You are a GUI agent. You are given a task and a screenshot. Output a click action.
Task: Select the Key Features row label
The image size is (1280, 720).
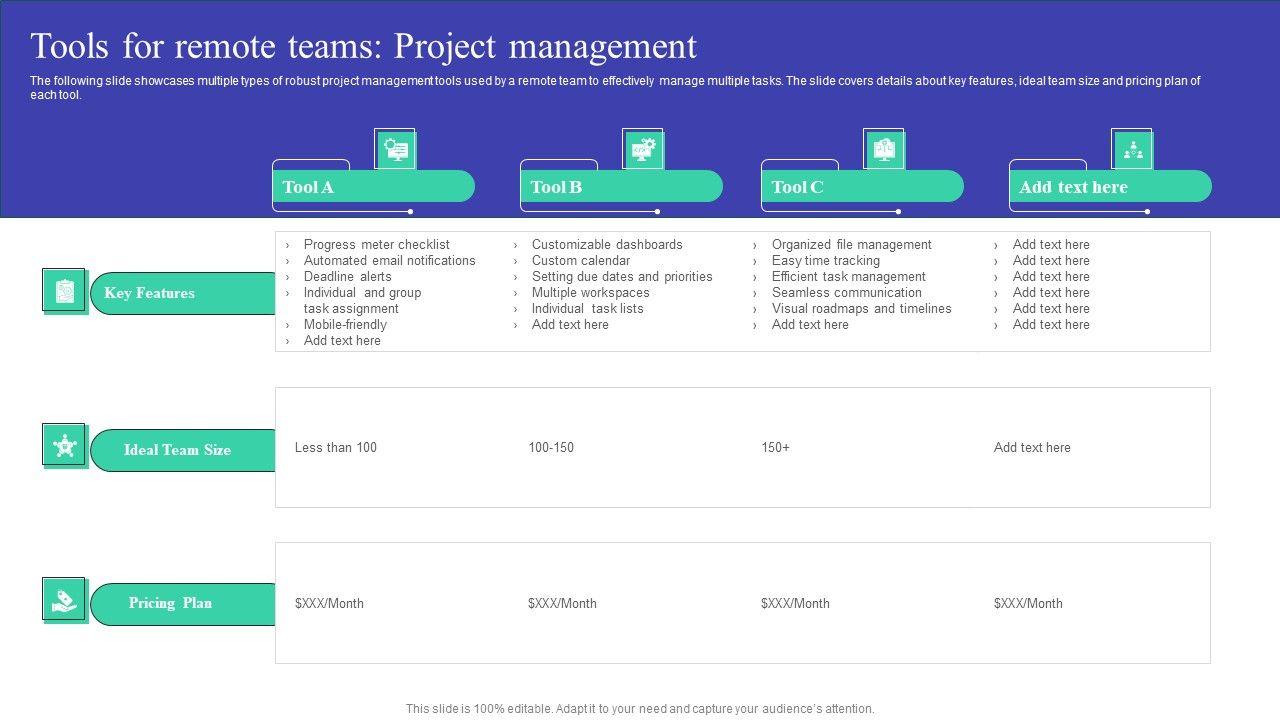pos(149,293)
